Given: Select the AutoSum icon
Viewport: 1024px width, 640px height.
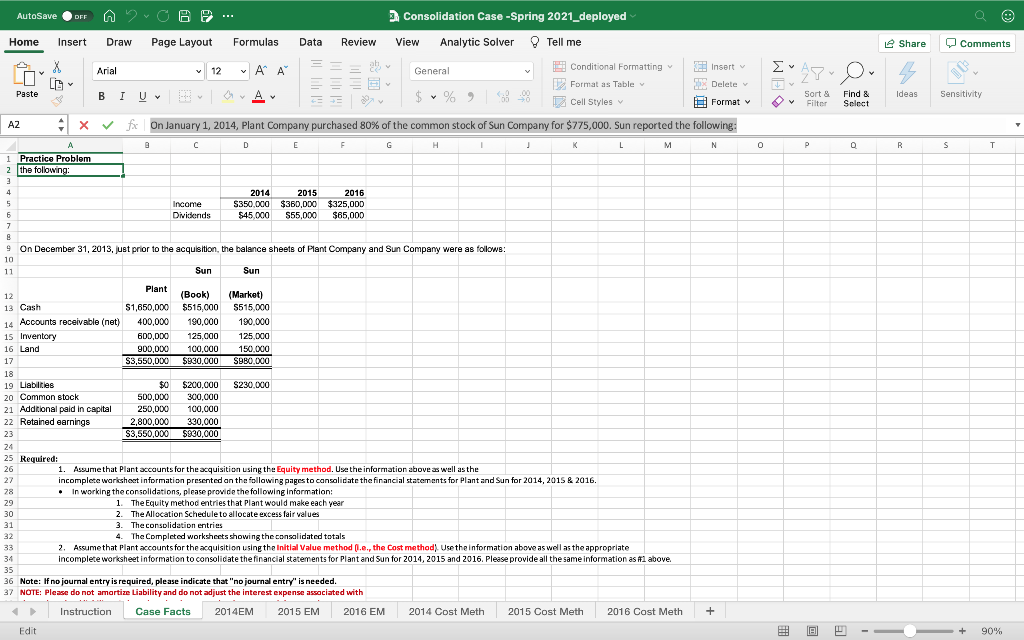Looking at the screenshot, I should click(x=778, y=66).
